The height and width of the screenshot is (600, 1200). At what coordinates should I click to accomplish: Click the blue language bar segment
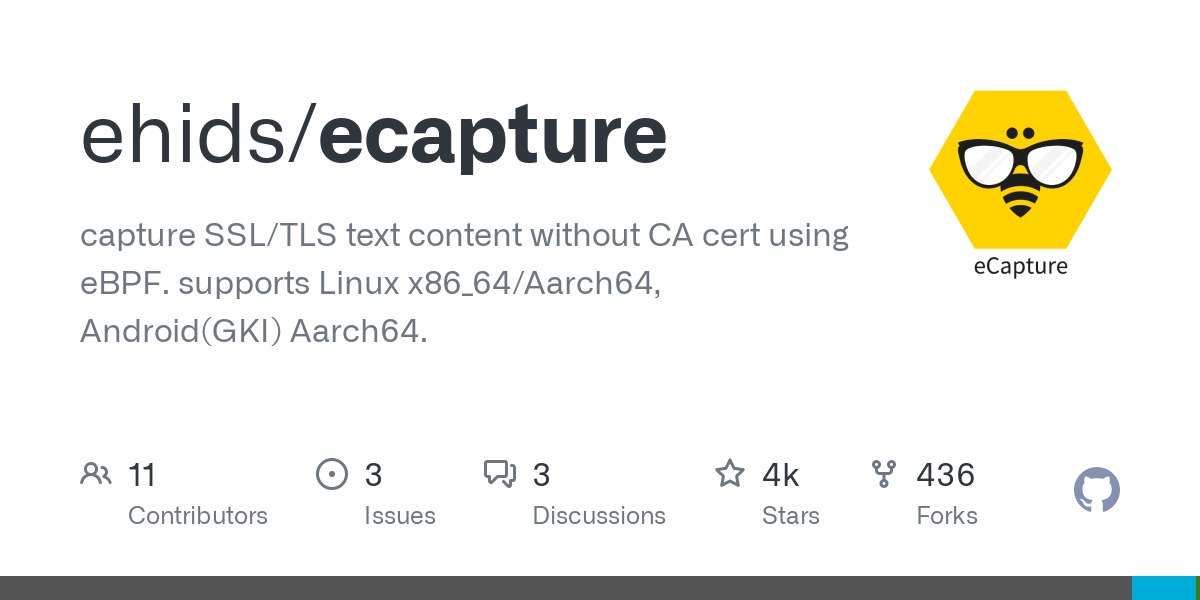point(1163,588)
